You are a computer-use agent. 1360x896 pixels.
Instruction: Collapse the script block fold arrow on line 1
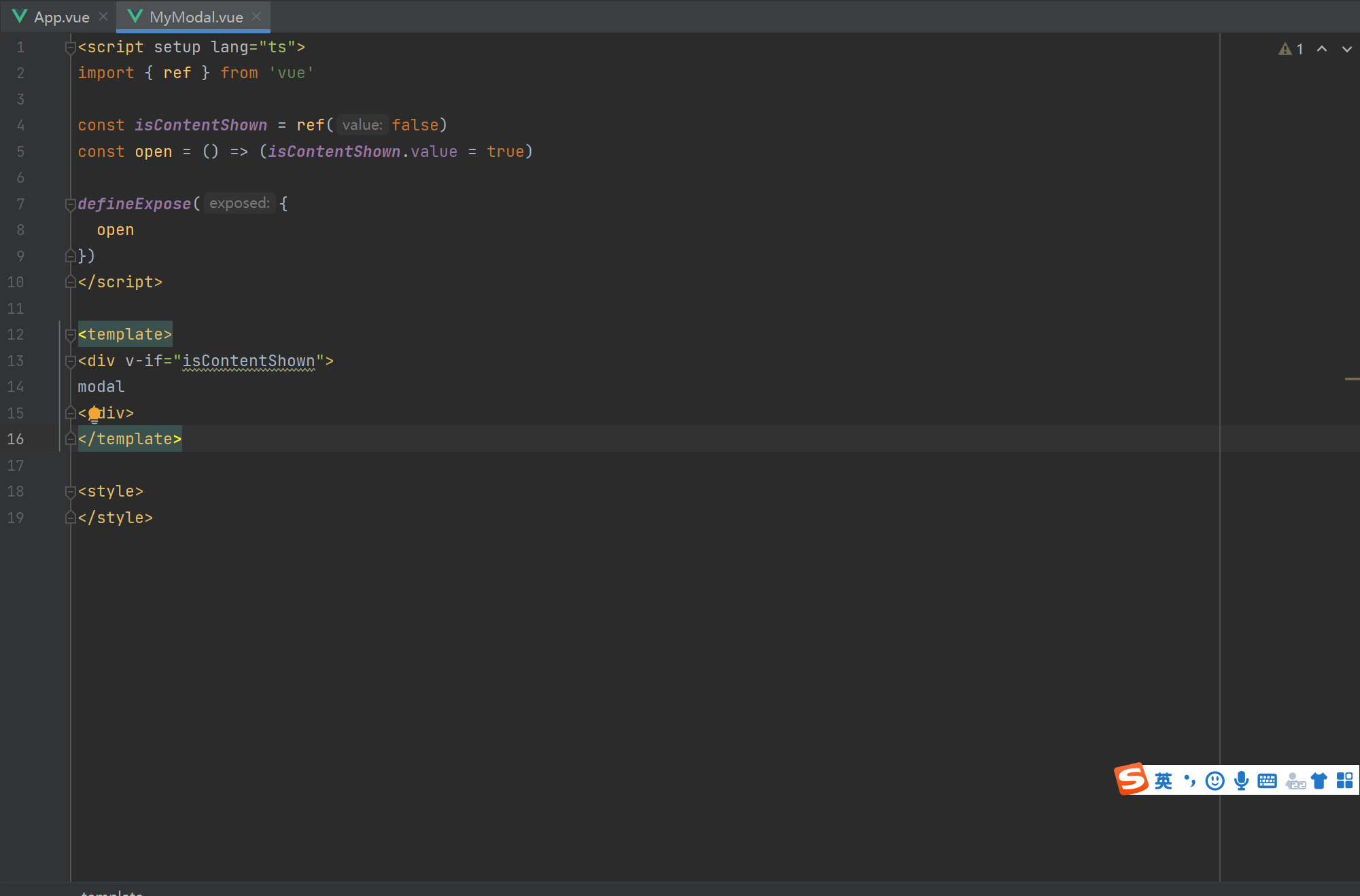[x=70, y=47]
